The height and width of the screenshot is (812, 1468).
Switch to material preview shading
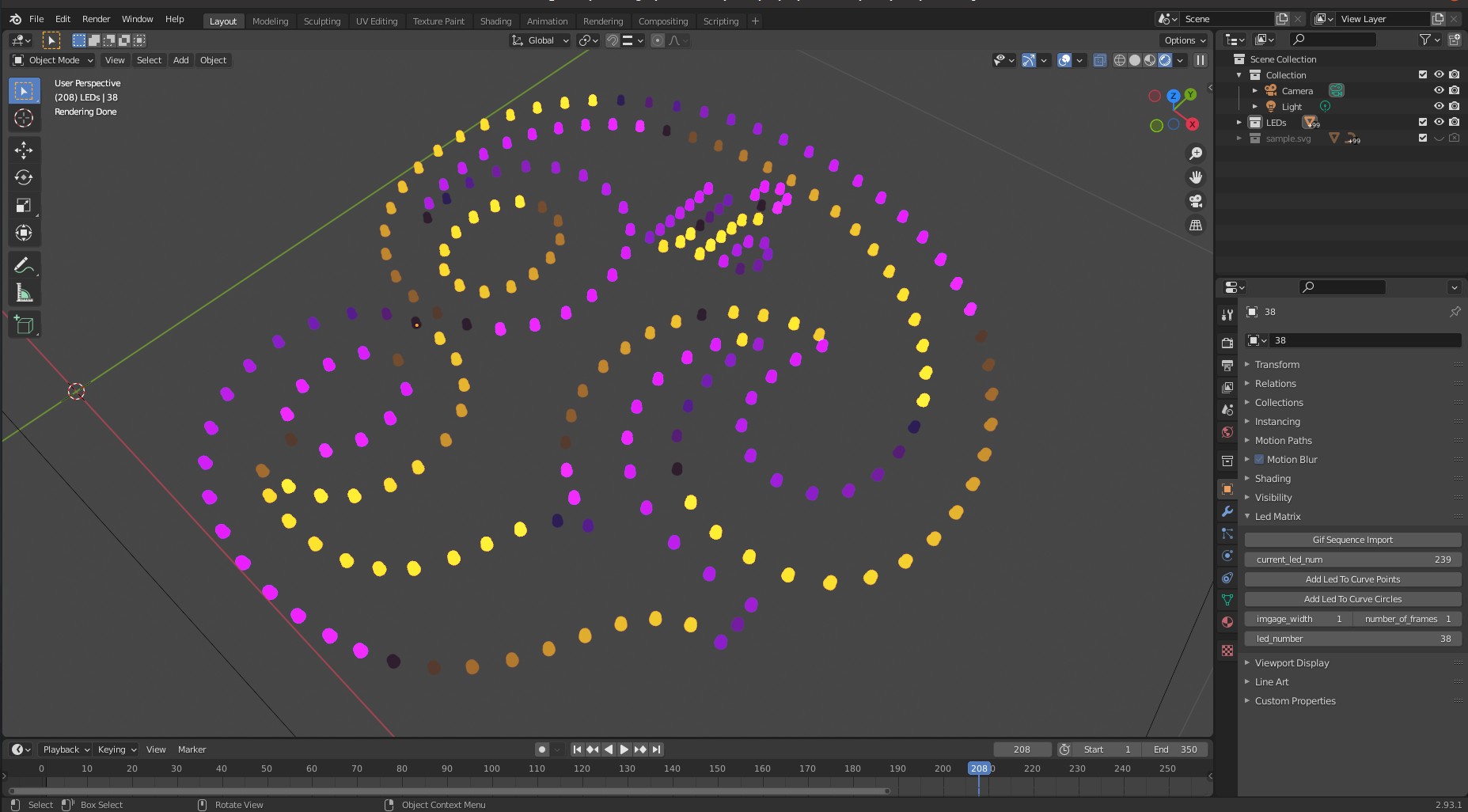click(x=1150, y=60)
